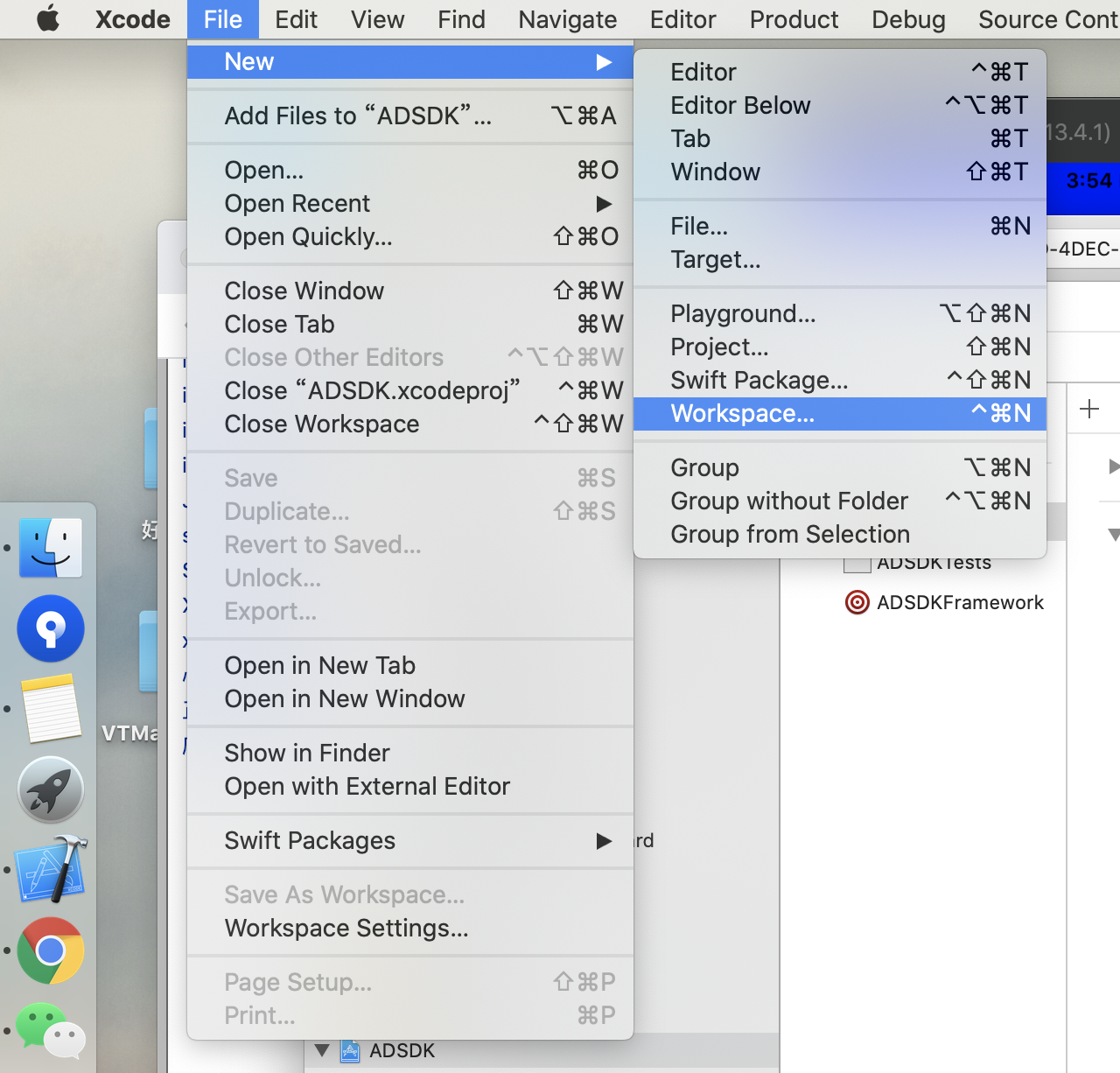
Task: Click the ADSDK project file icon
Action: point(350,1050)
